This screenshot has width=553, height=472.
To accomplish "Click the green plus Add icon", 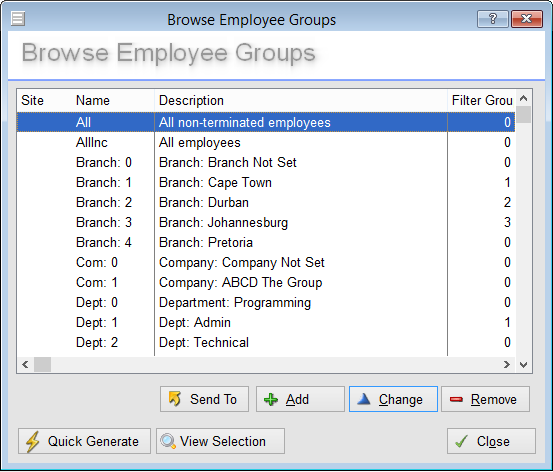I will [271, 399].
